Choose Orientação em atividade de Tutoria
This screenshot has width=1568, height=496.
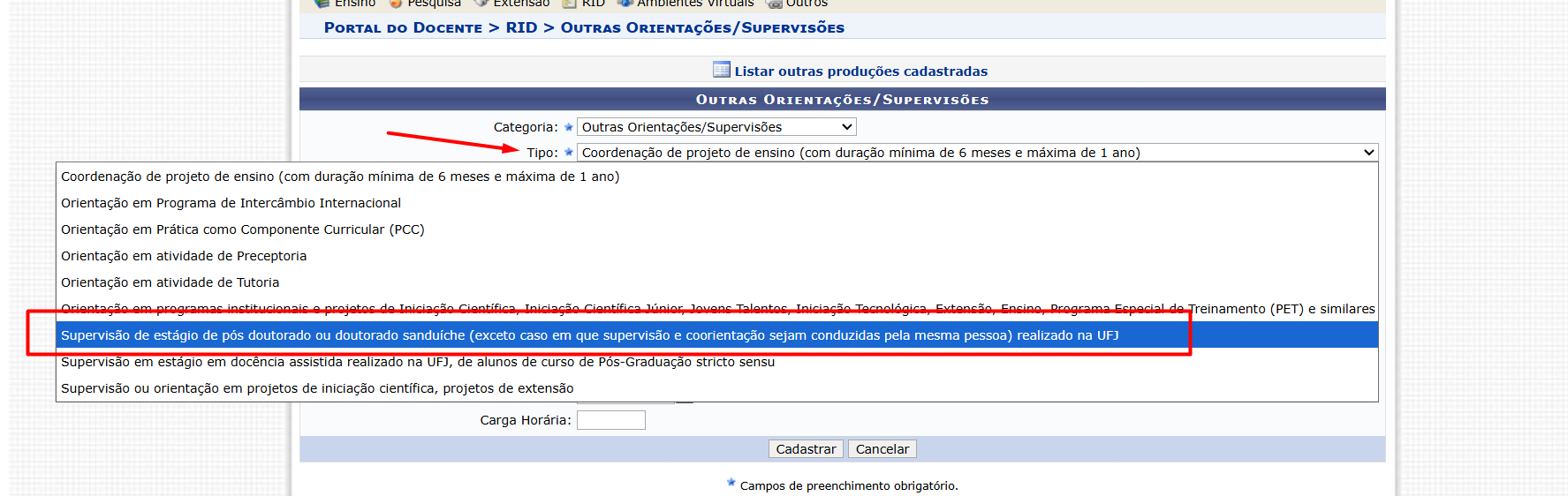point(716,282)
